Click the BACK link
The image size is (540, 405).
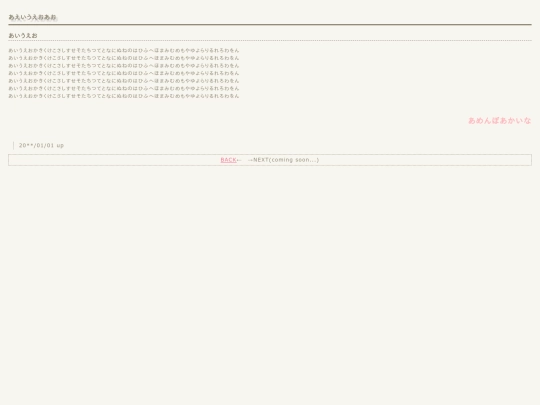(x=228, y=160)
